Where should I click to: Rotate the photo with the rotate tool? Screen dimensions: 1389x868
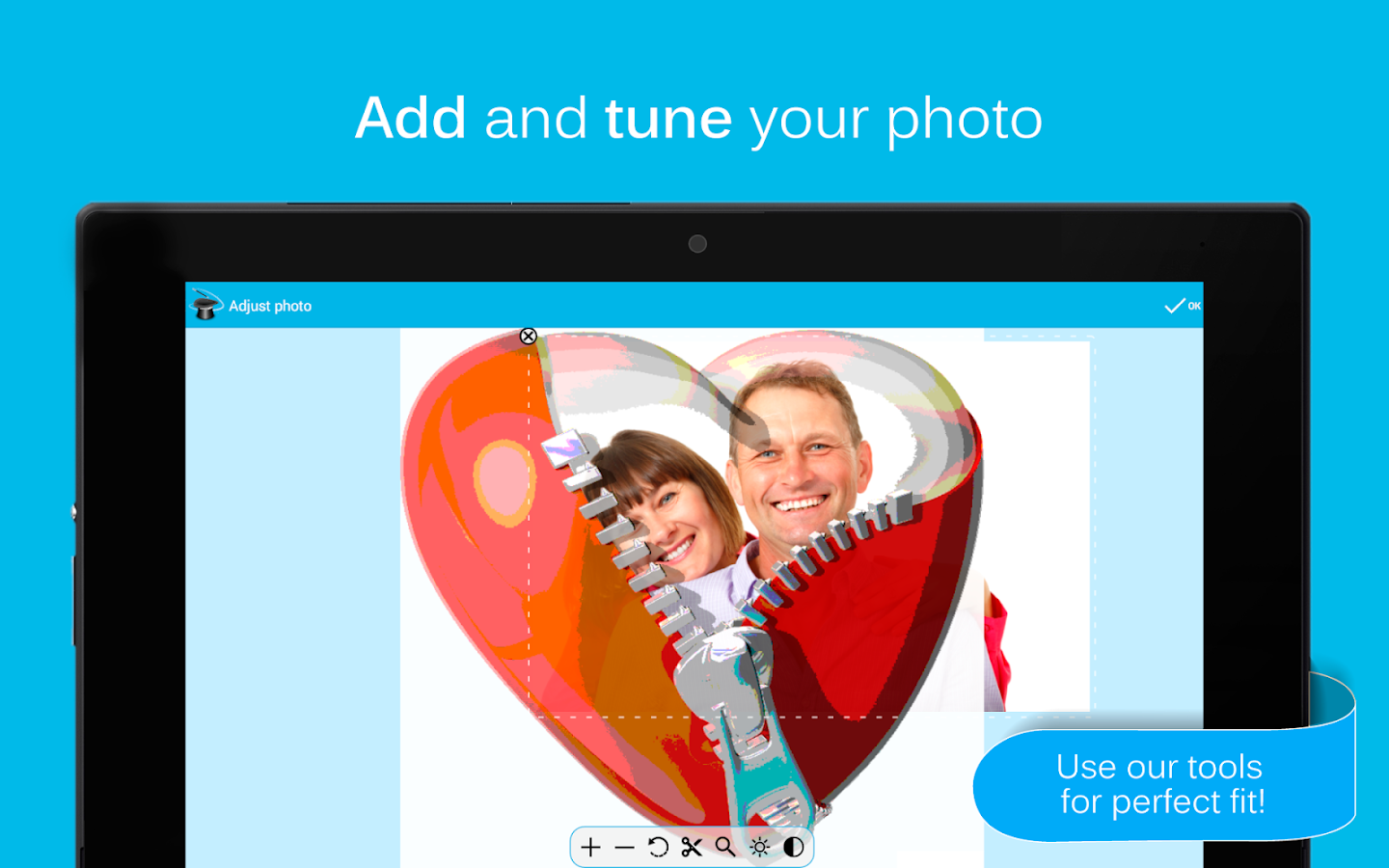click(x=659, y=847)
